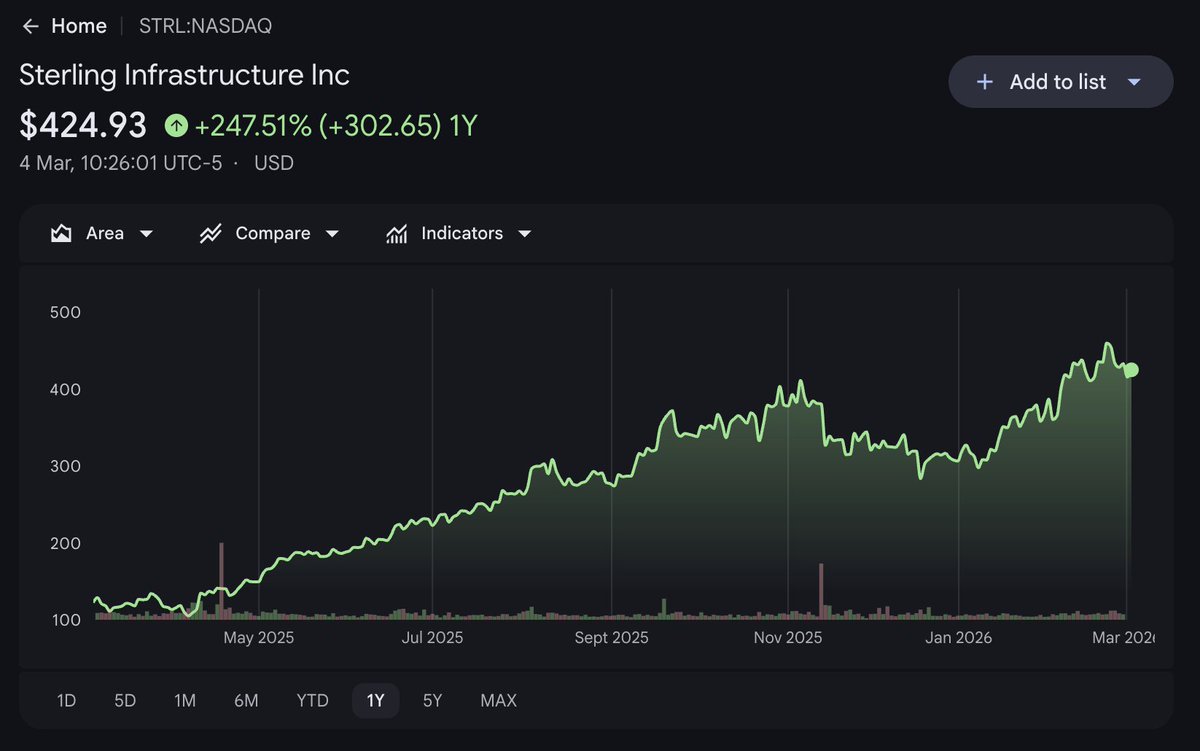
Task: Click the plus icon in Add to list
Action: [984, 82]
